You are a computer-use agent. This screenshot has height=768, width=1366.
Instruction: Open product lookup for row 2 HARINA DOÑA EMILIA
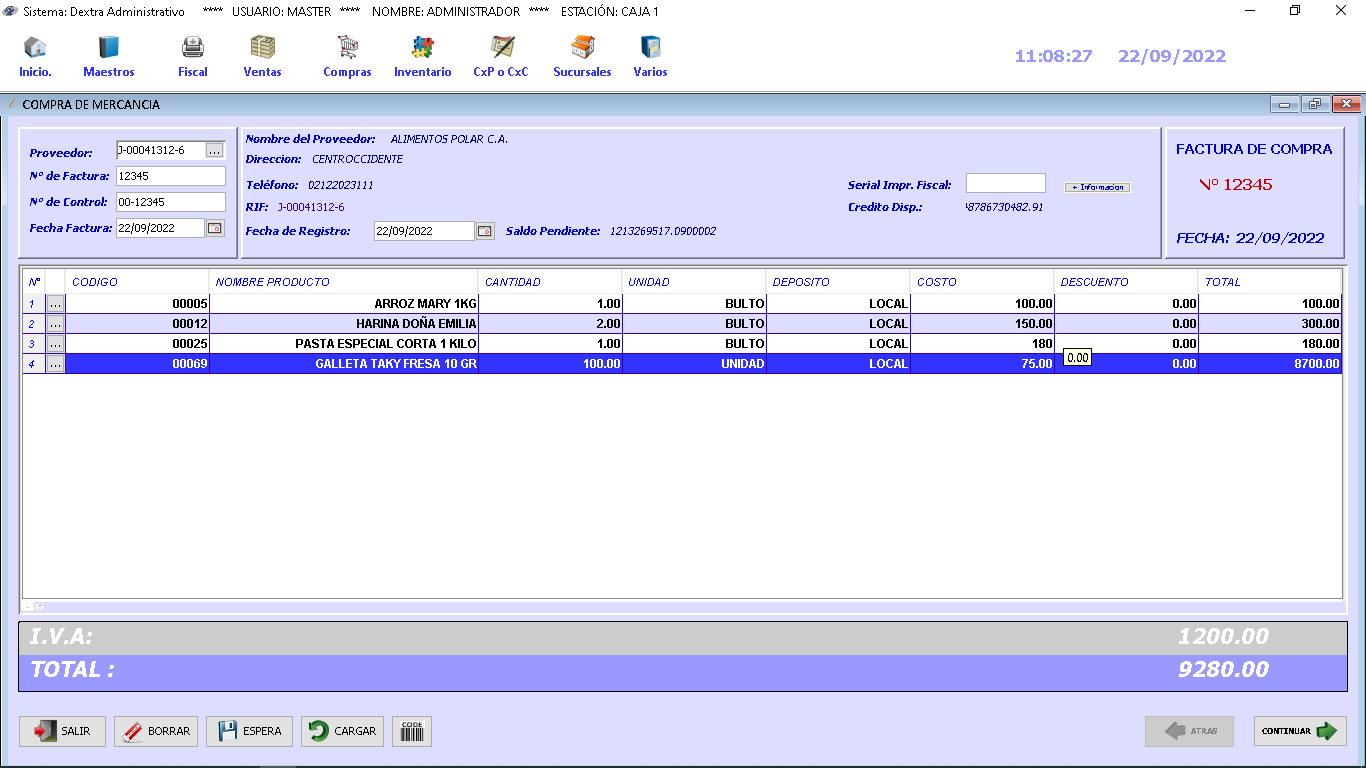coord(55,324)
